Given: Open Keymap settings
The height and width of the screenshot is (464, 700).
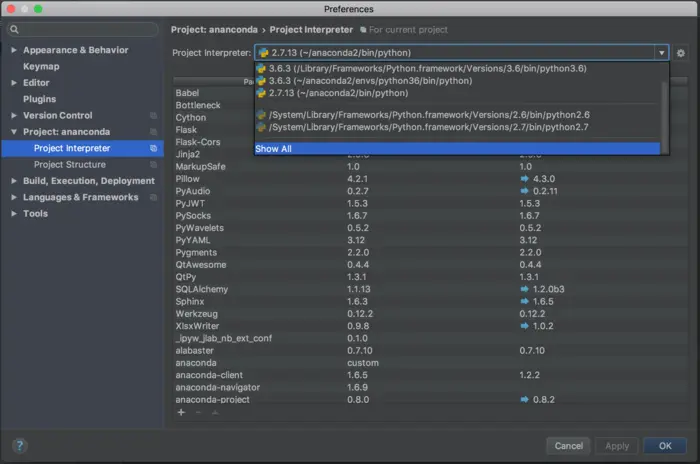Looking at the screenshot, I should pos(41,67).
